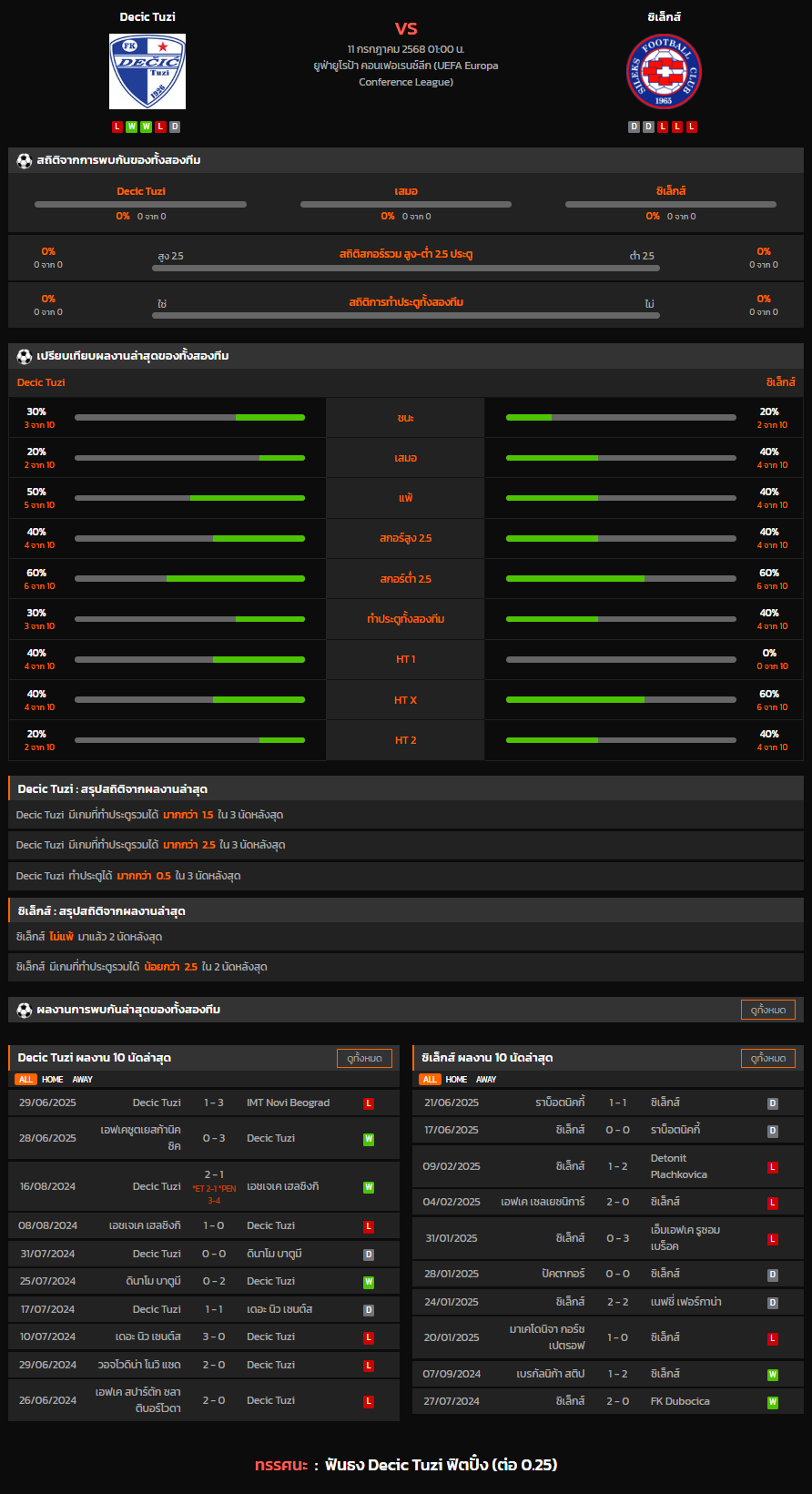Click last L form badge under Sileks logo

692,127
